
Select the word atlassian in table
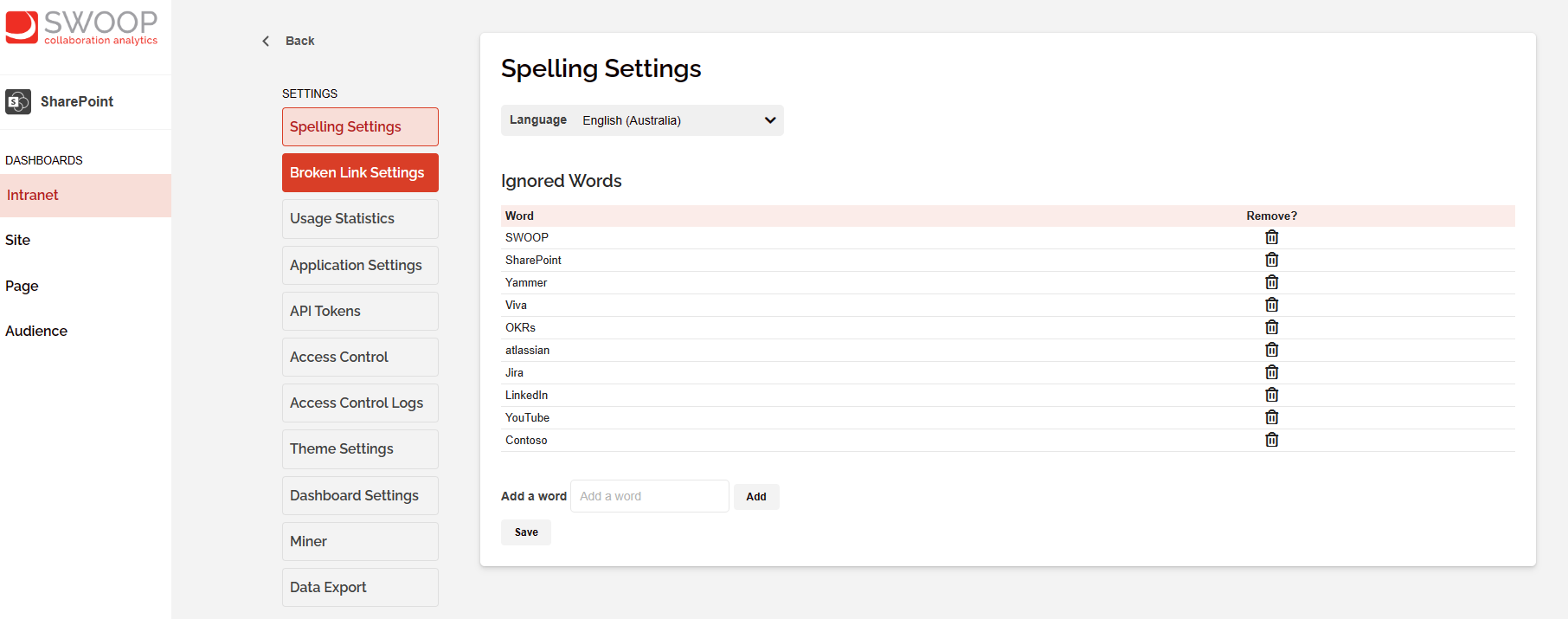click(x=528, y=350)
